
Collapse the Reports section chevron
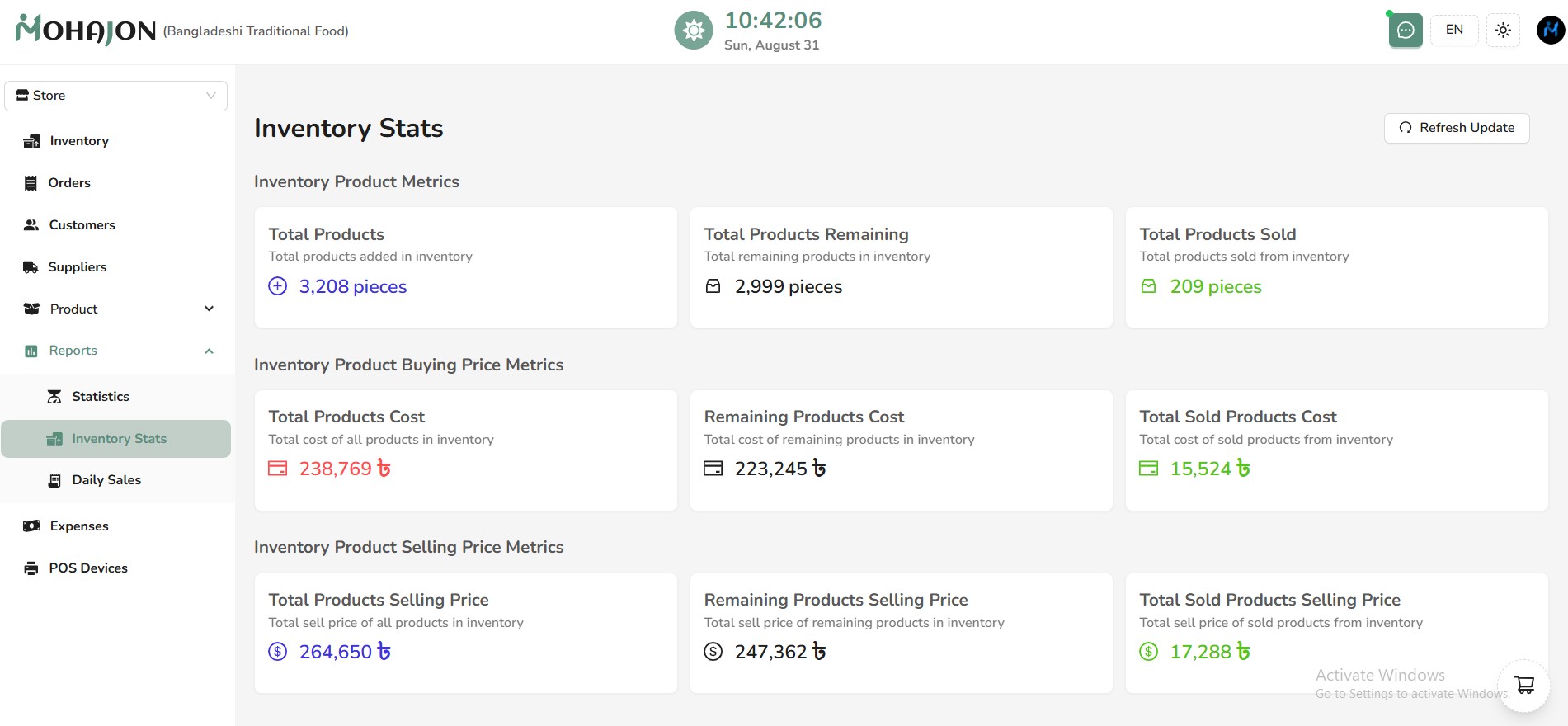[209, 351]
